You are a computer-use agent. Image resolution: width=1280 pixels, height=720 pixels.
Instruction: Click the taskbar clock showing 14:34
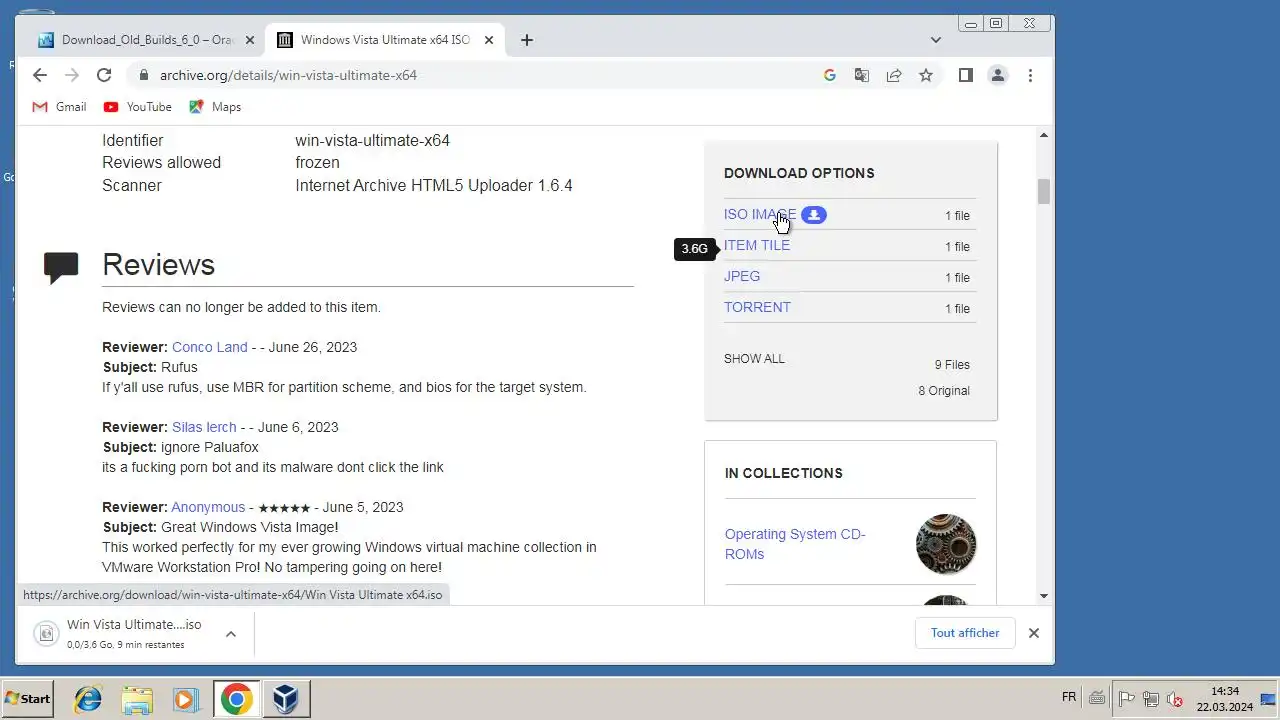point(1224,698)
